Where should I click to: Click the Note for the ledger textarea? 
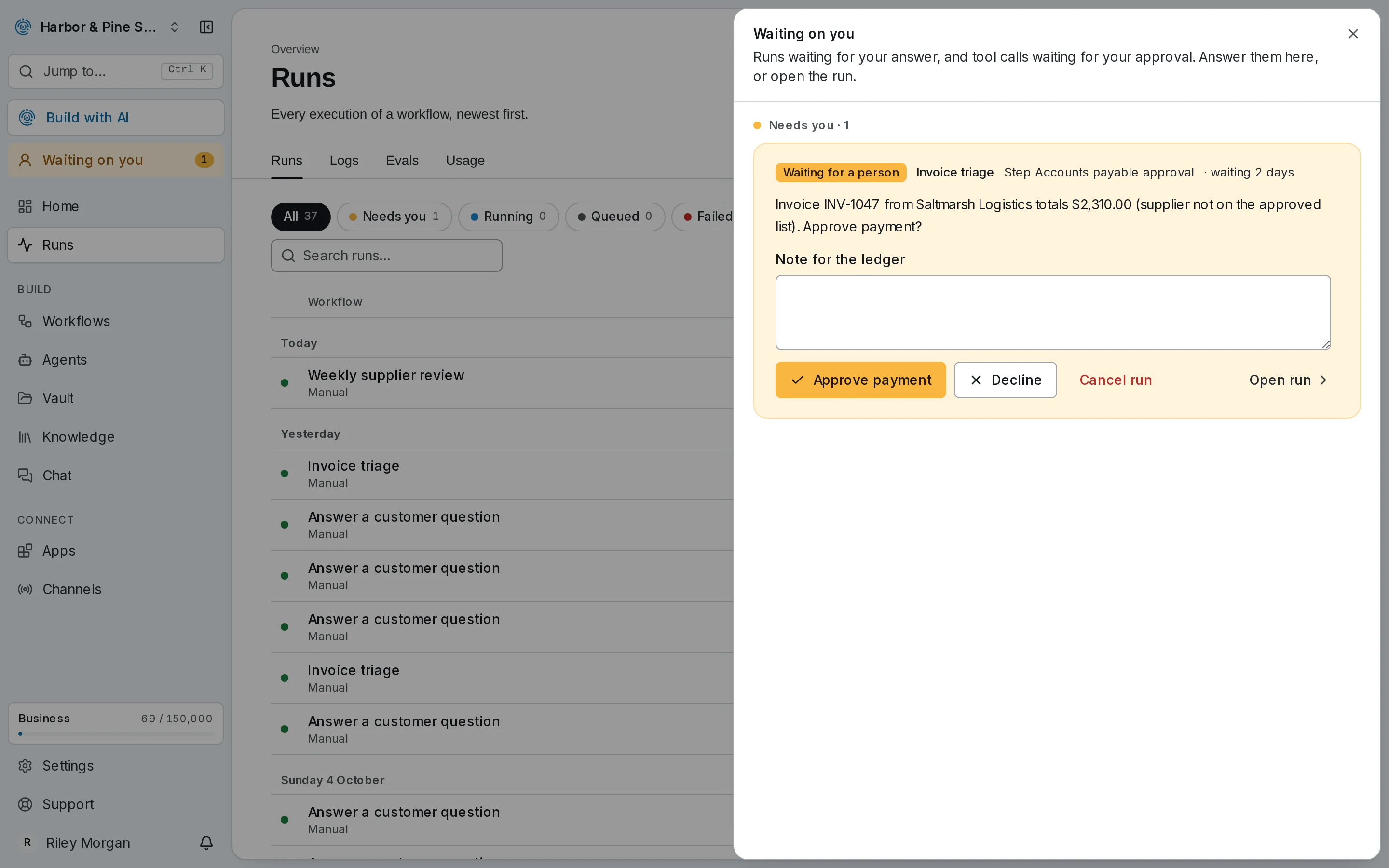coord(1053,312)
